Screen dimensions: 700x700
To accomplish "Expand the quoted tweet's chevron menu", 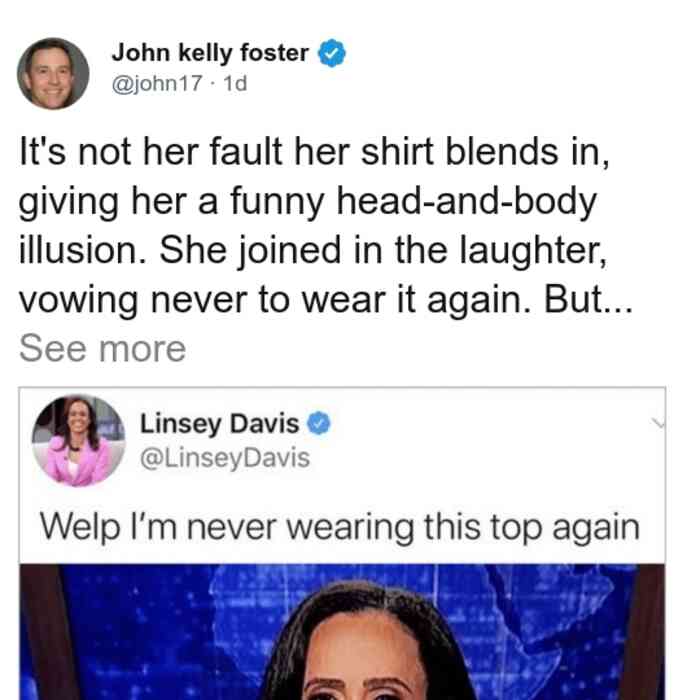I will click(658, 422).
